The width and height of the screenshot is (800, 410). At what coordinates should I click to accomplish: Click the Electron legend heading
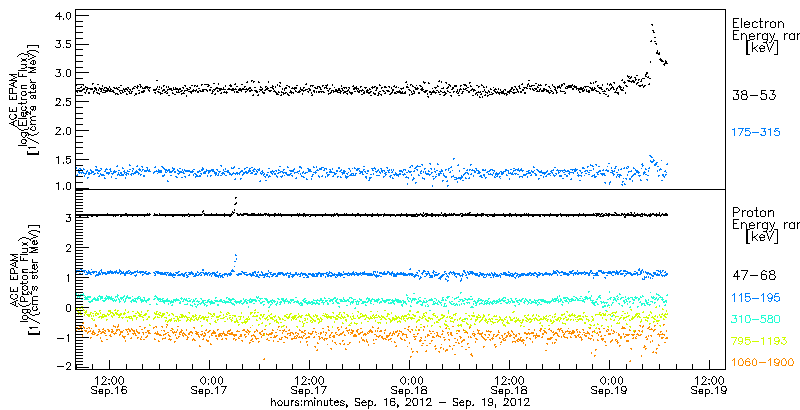point(758,24)
